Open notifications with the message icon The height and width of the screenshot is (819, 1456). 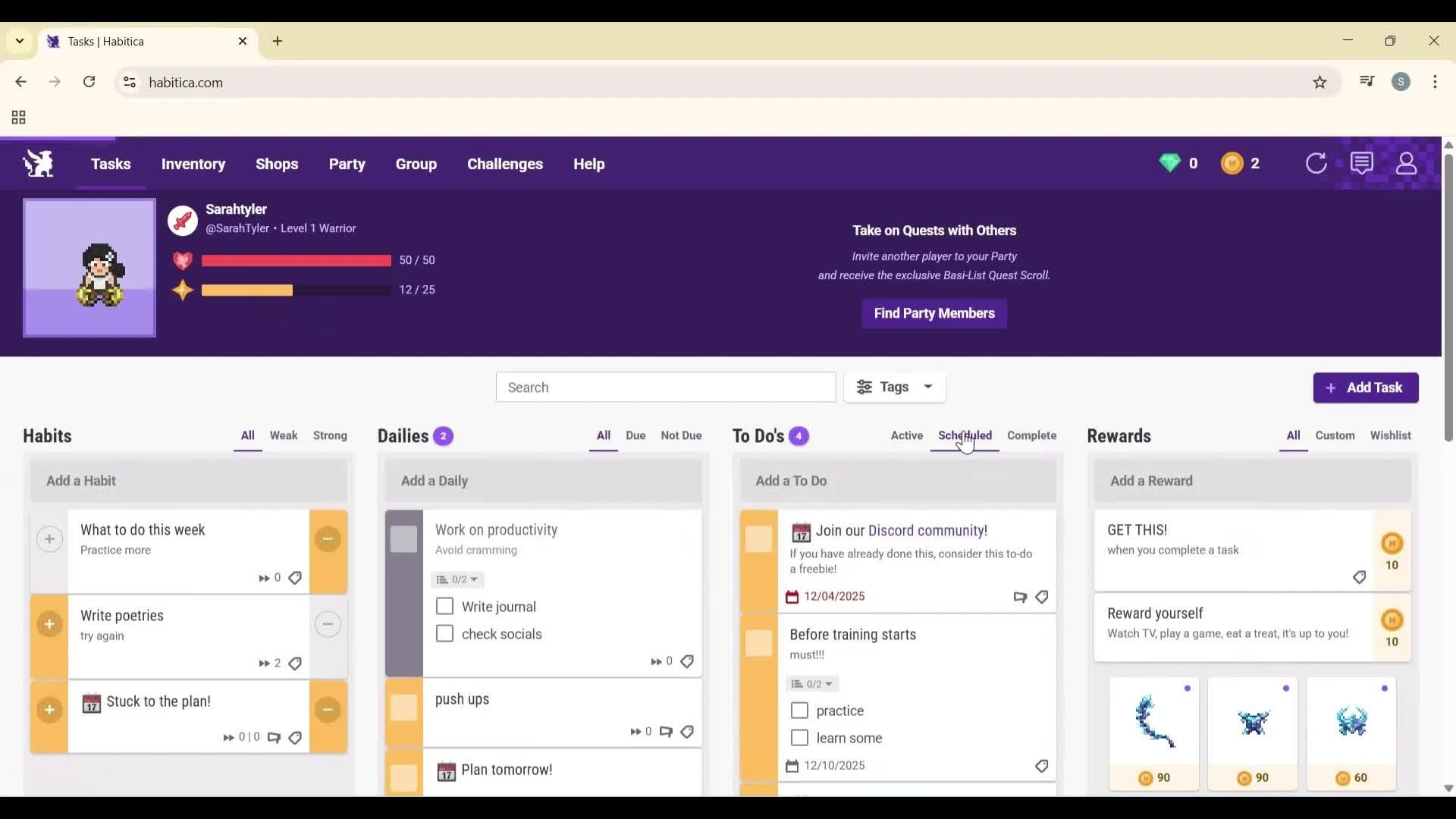tap(1363, 163)
